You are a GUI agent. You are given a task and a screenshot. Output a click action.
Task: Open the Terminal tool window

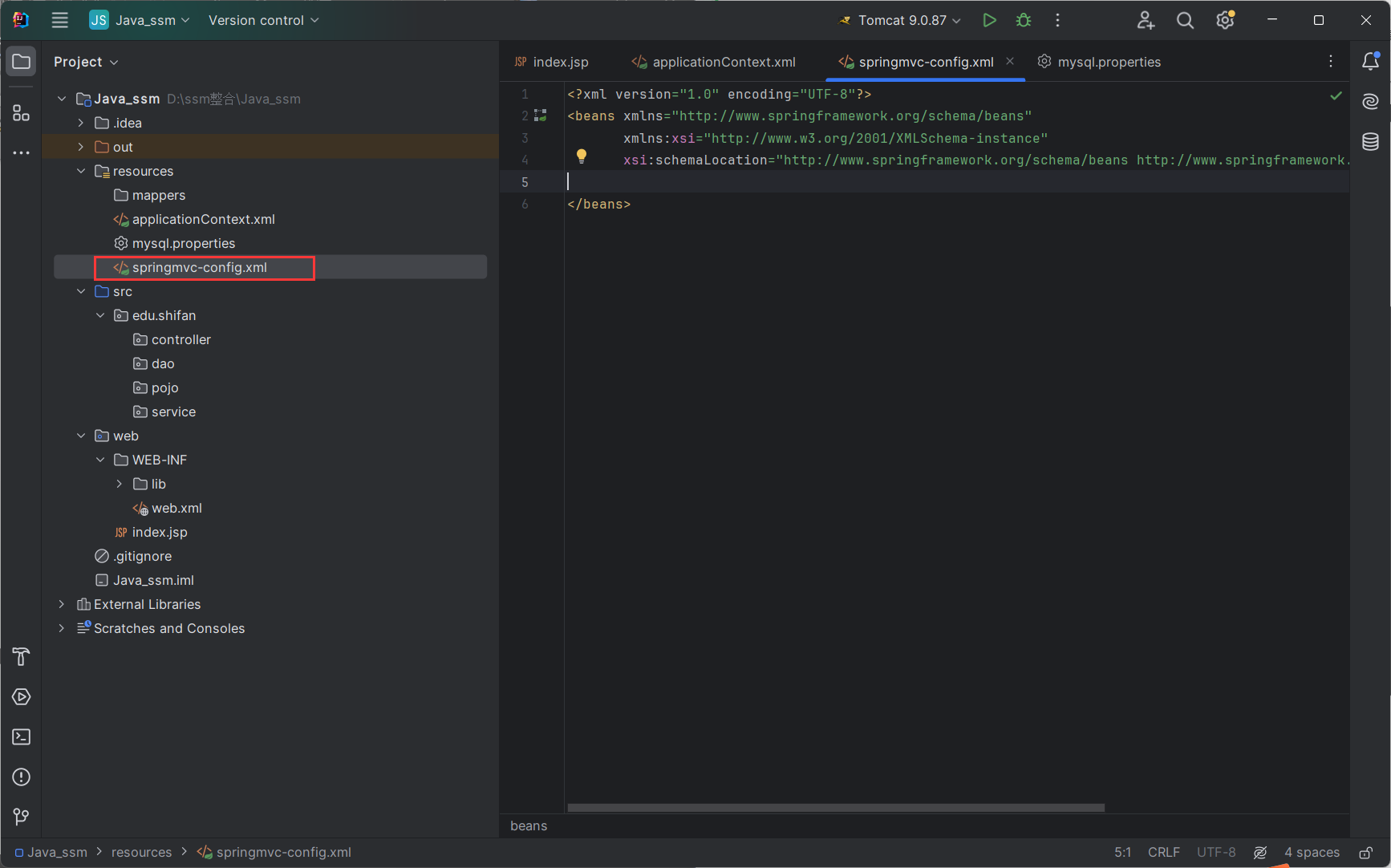click(22, 737)
